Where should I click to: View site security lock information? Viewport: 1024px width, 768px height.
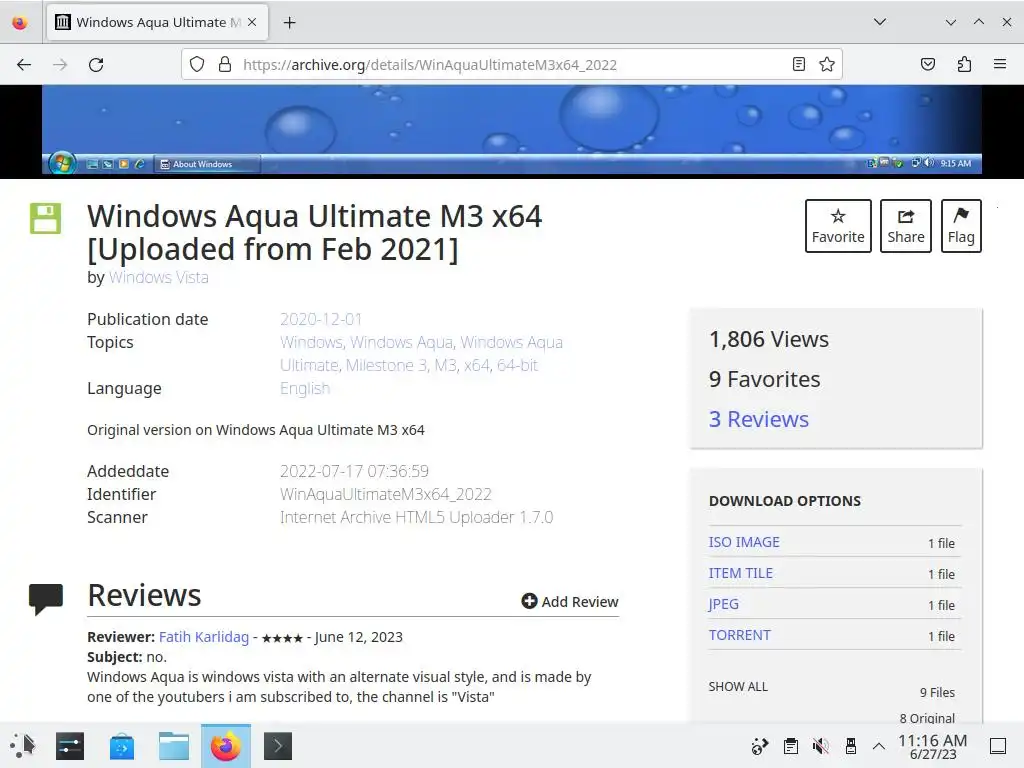[x=225, y=64]
